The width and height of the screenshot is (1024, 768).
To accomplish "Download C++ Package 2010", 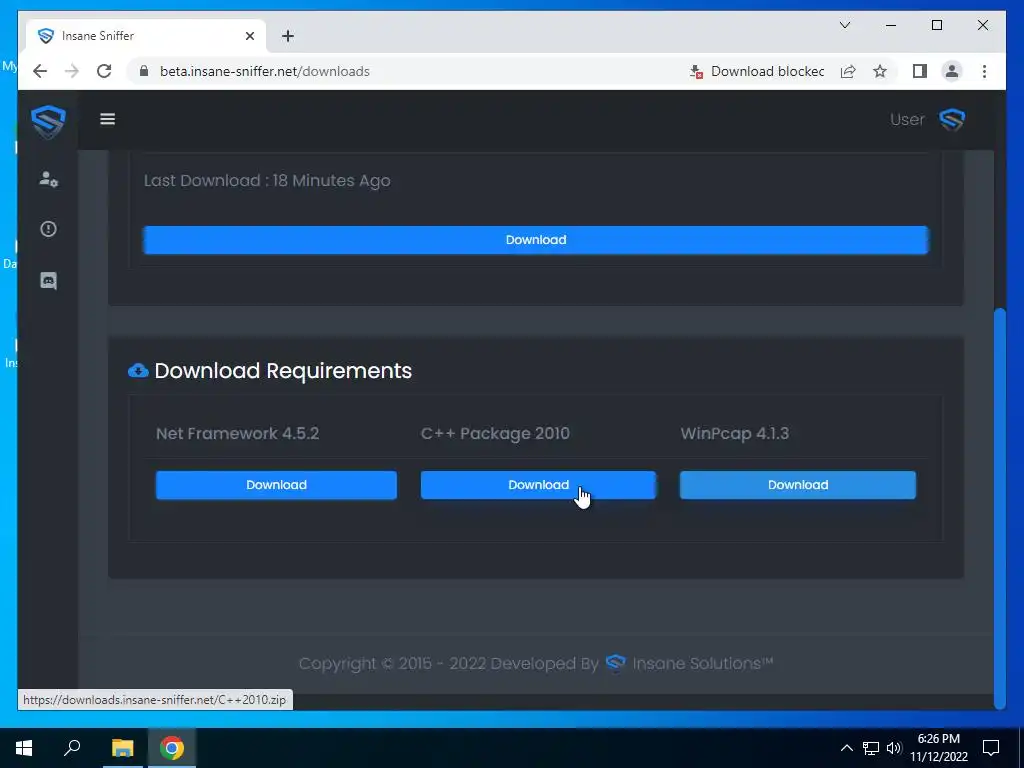I will (x=538, y=485).
